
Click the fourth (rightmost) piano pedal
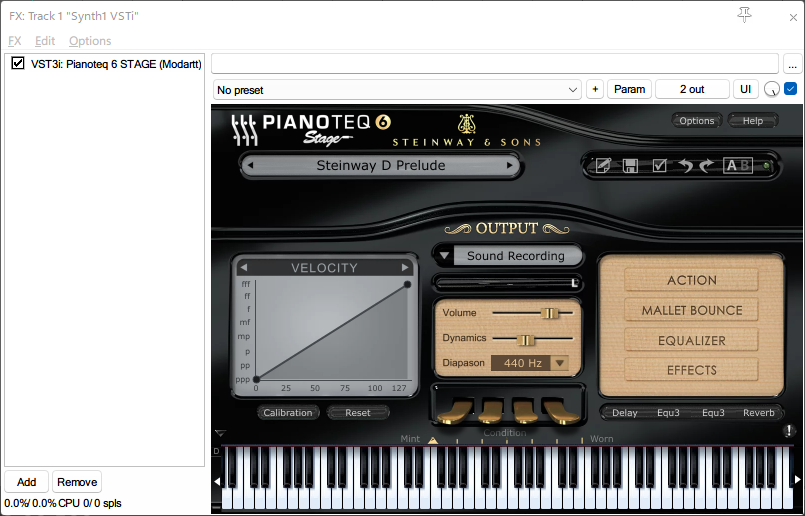click(x=561, y=411)
